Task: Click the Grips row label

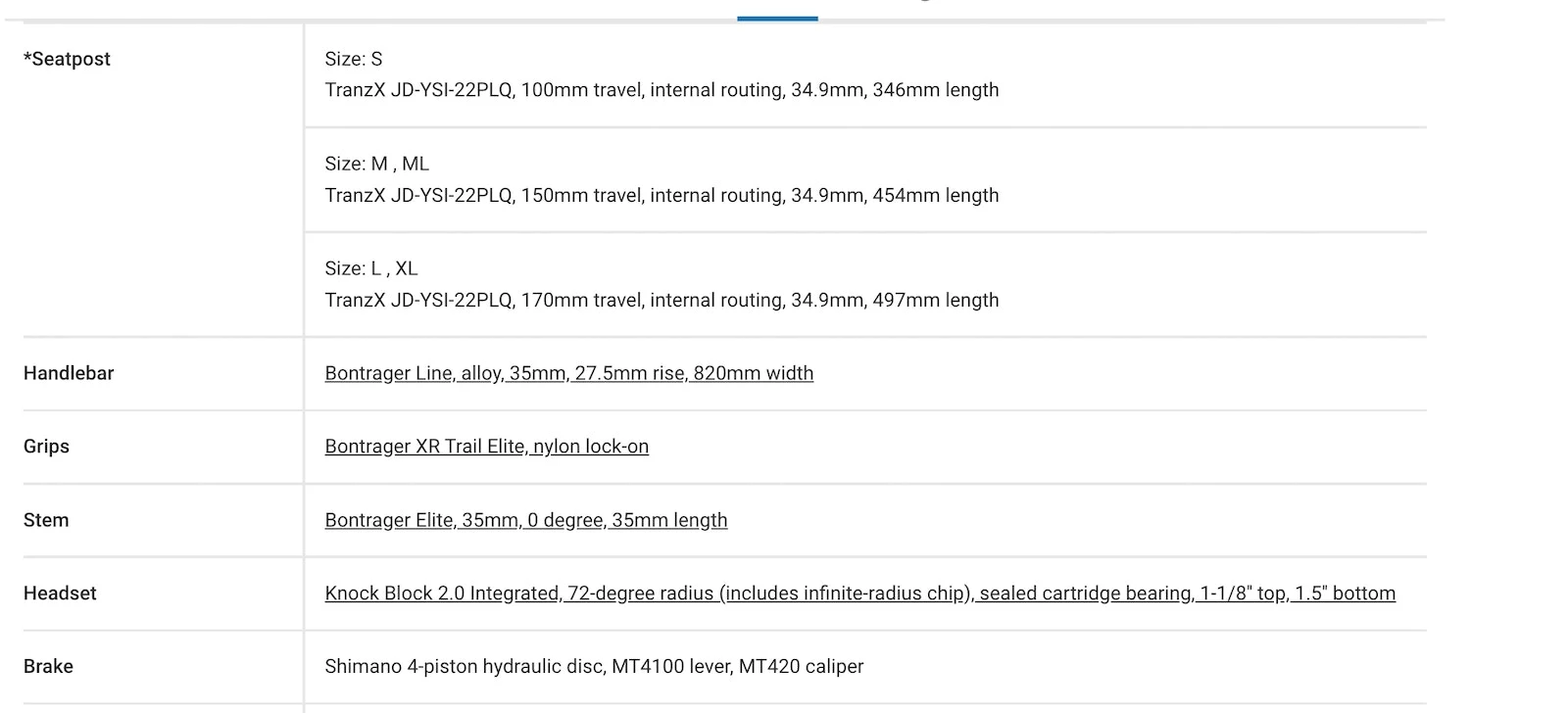Action: [46, 447]
